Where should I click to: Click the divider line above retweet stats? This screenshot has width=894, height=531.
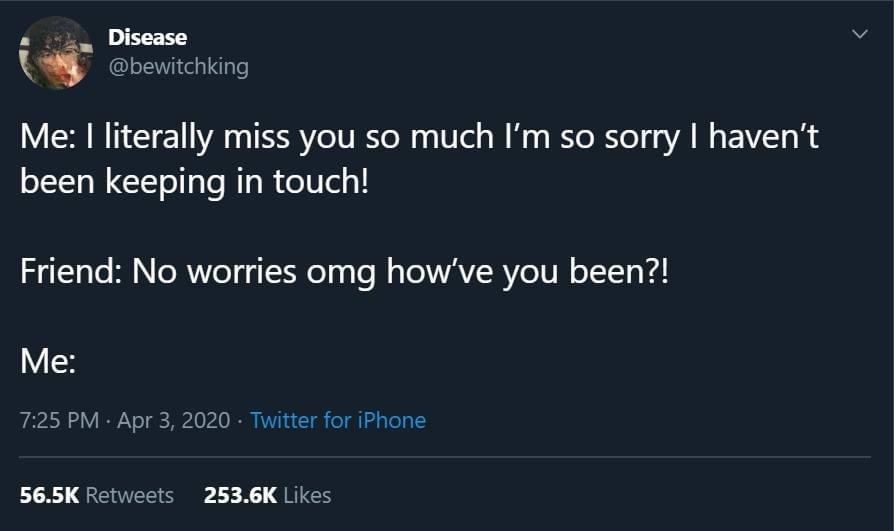tap(446, 457)
